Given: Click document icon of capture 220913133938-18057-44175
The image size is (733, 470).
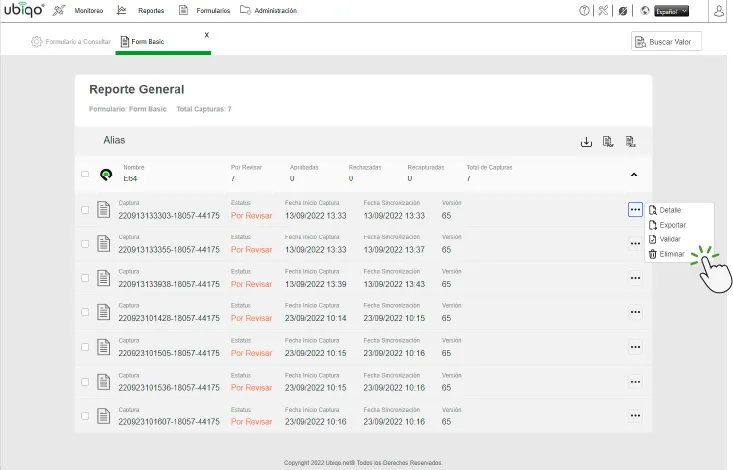Looking at the screenshot, I should [104, 278].
